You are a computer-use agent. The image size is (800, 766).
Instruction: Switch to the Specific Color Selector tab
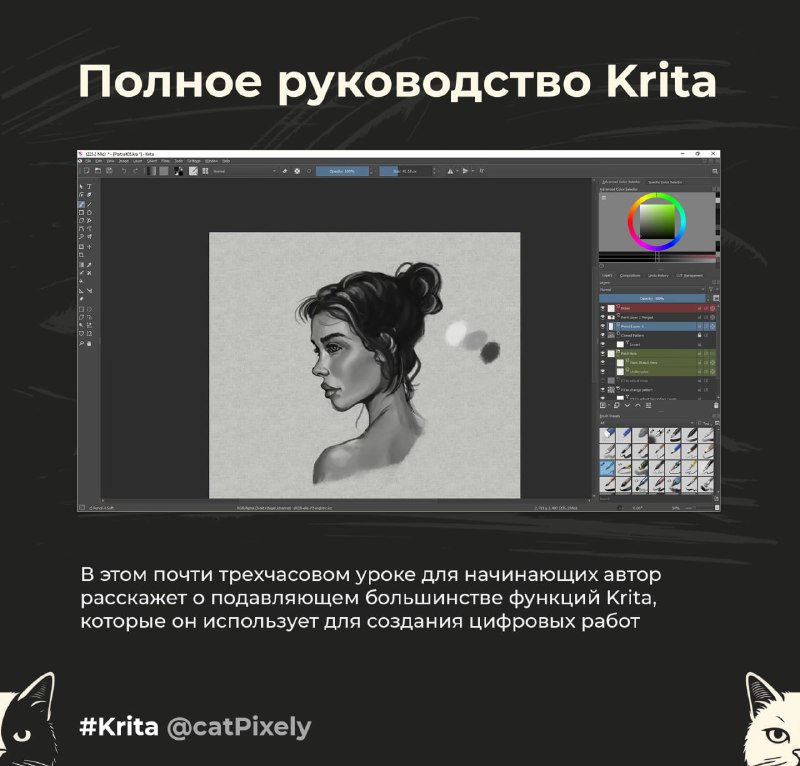665,182
